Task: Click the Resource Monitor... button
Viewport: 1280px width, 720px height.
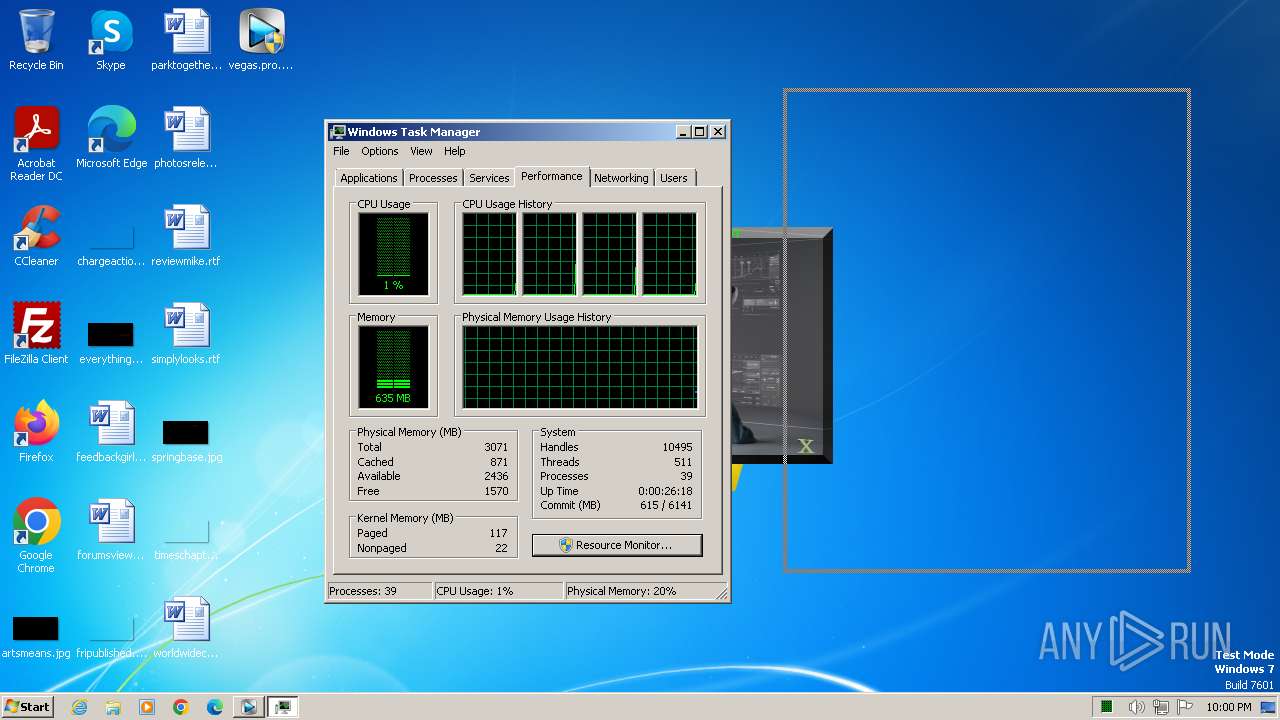Action: tap(617, 545)
